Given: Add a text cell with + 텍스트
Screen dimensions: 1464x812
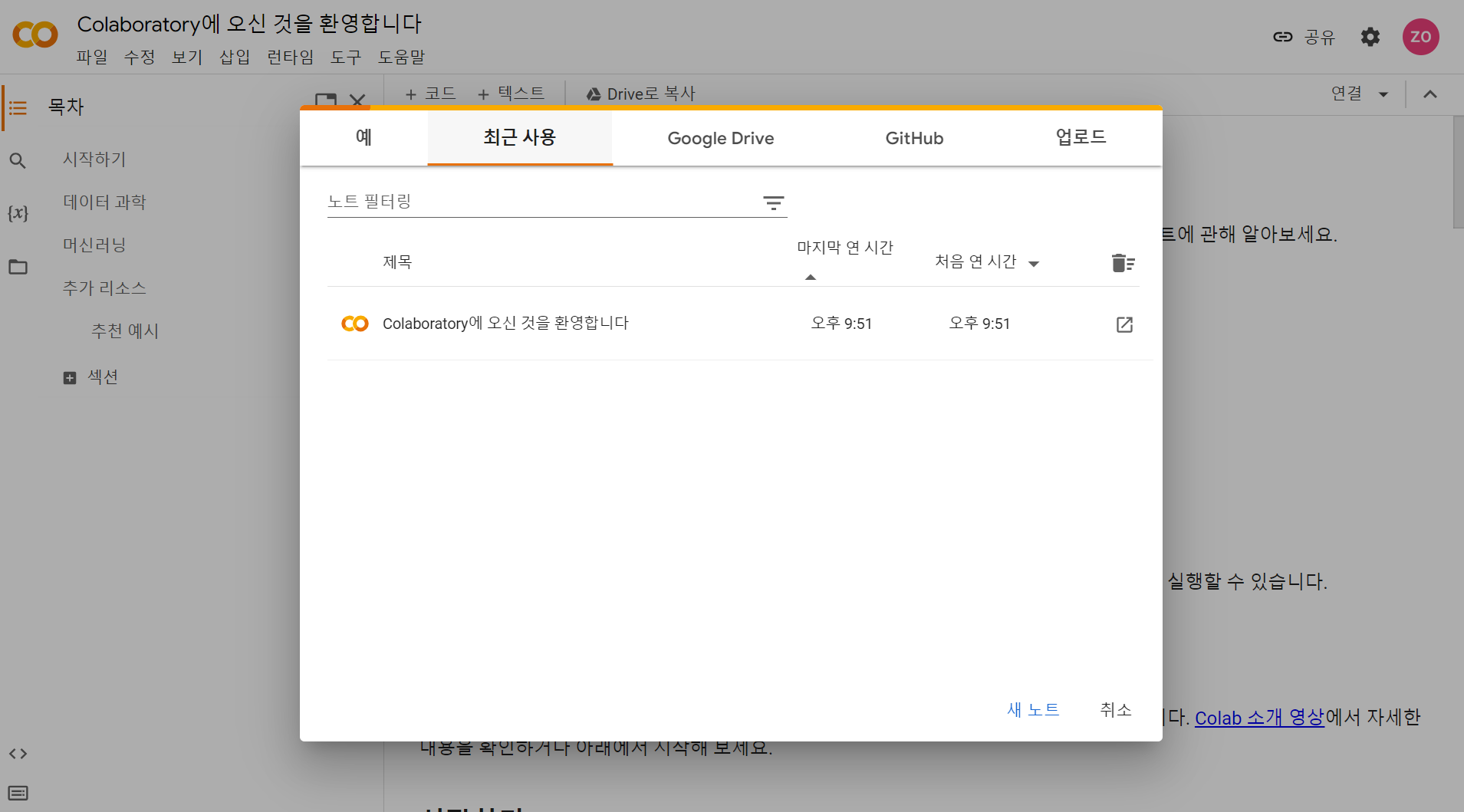Looking at the screenshot, I should (x=511, y=94).
